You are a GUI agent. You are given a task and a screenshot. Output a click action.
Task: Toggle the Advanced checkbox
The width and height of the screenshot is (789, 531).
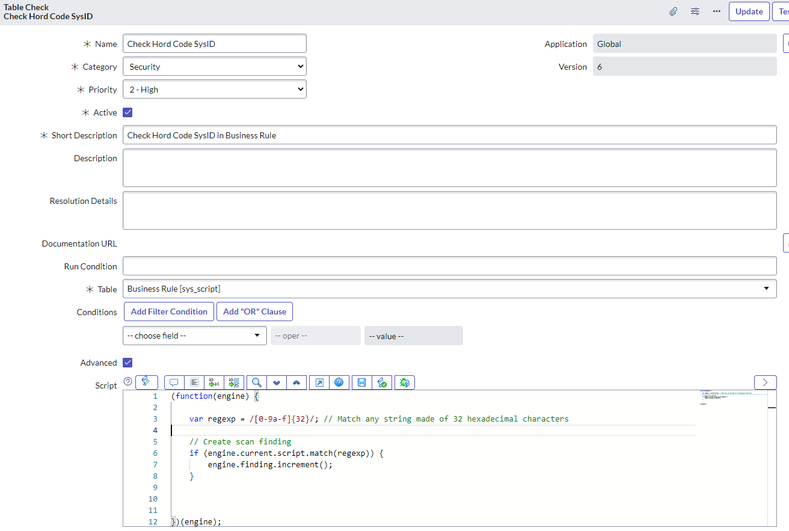click(128, 362)
